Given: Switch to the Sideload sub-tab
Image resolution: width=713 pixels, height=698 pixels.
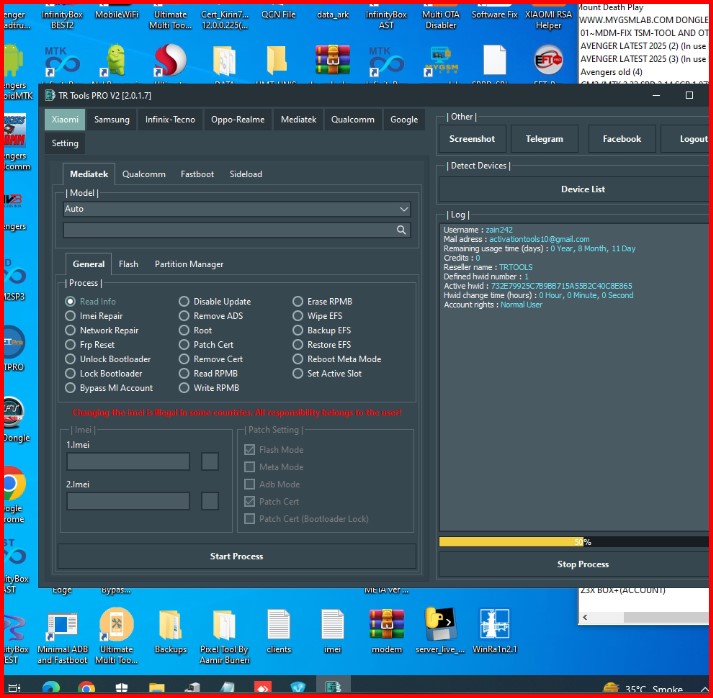Looking at the screenshot, I should [246, 174].
